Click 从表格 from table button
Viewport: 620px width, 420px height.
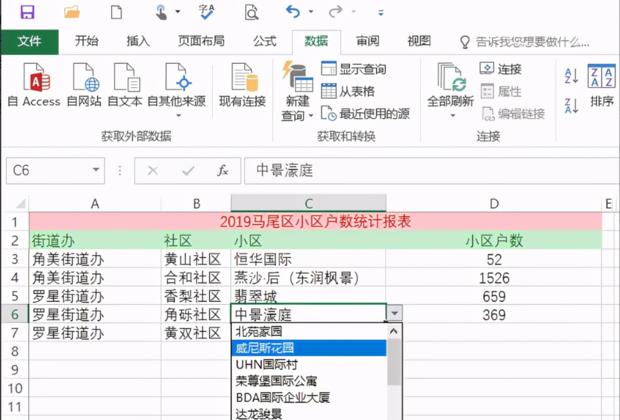point(349,91)
